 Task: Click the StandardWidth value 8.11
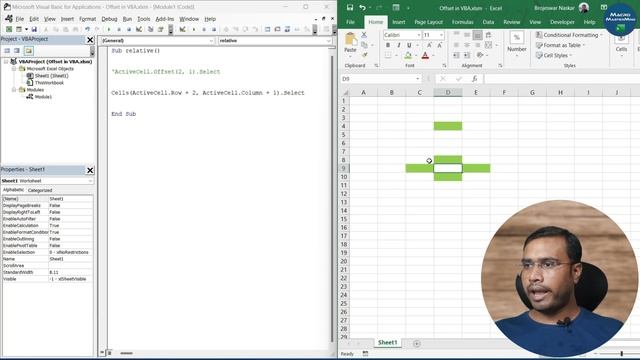click(71, 272)
